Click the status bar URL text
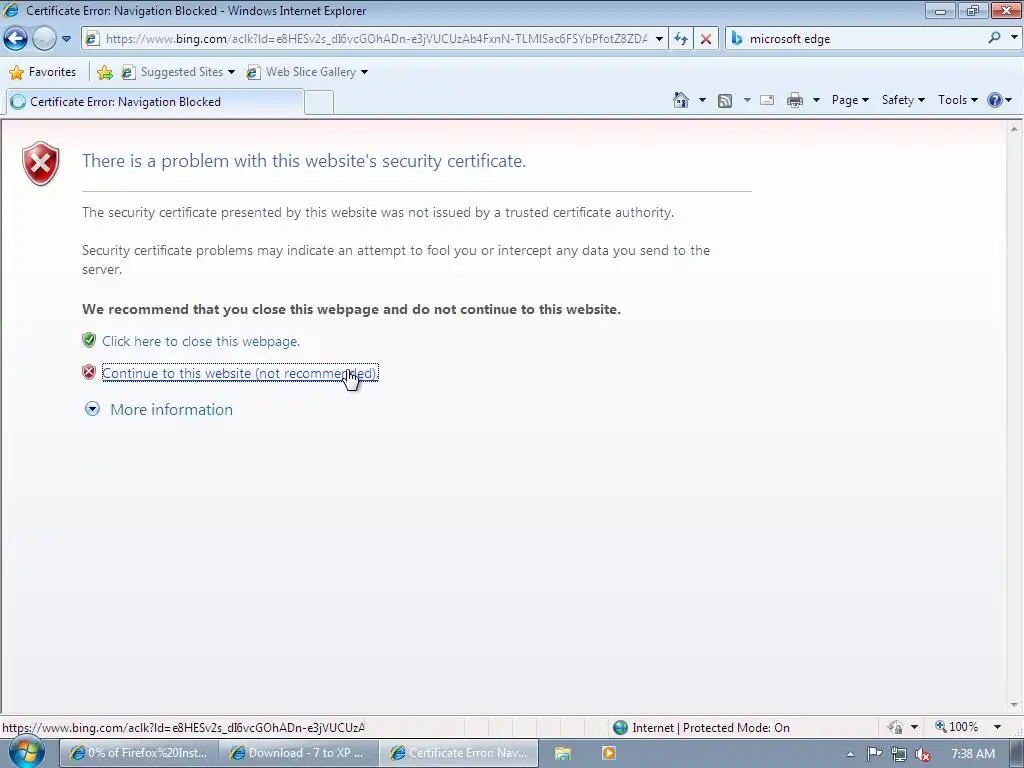Viewport: 1024px width, 768px height. (x=184, y=728)
